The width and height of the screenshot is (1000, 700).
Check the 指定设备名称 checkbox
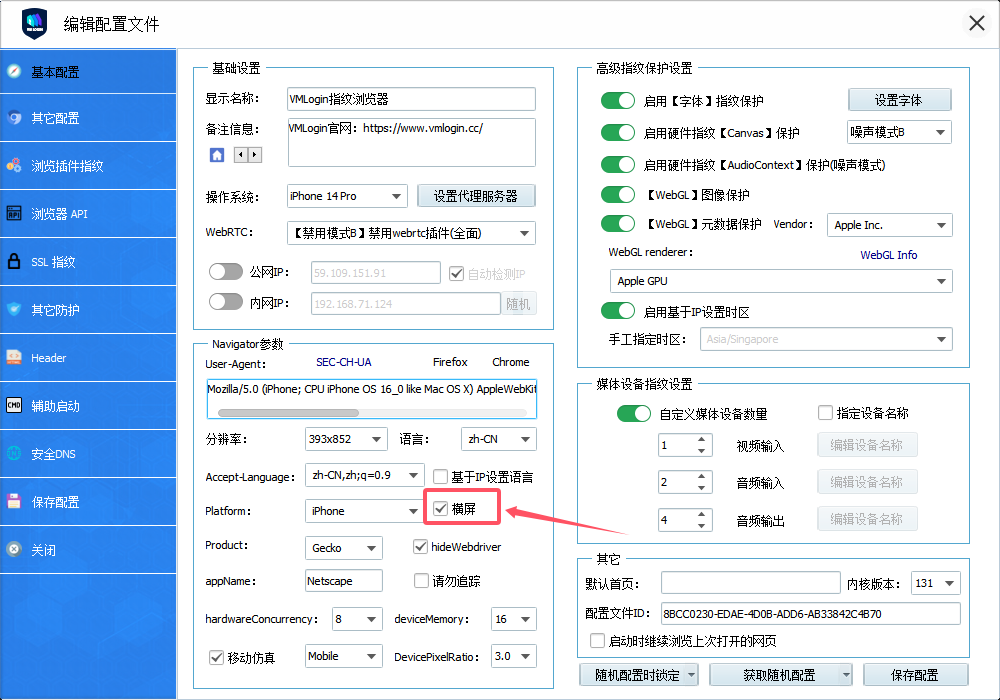coord(825,412)
